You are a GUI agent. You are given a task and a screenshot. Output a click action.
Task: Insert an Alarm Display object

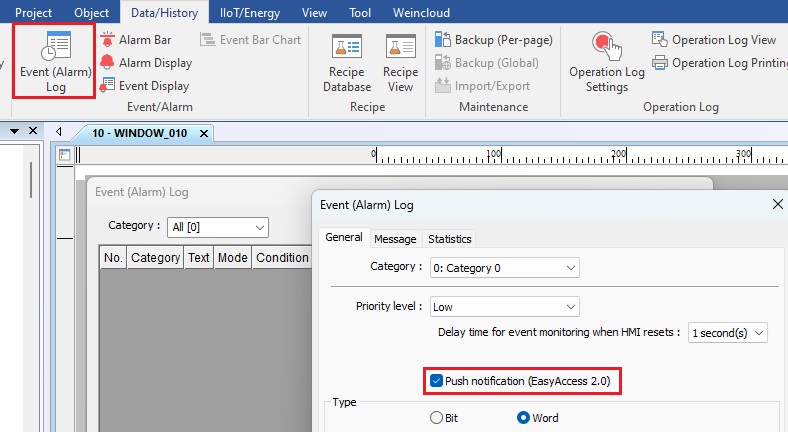pos(146,63)
